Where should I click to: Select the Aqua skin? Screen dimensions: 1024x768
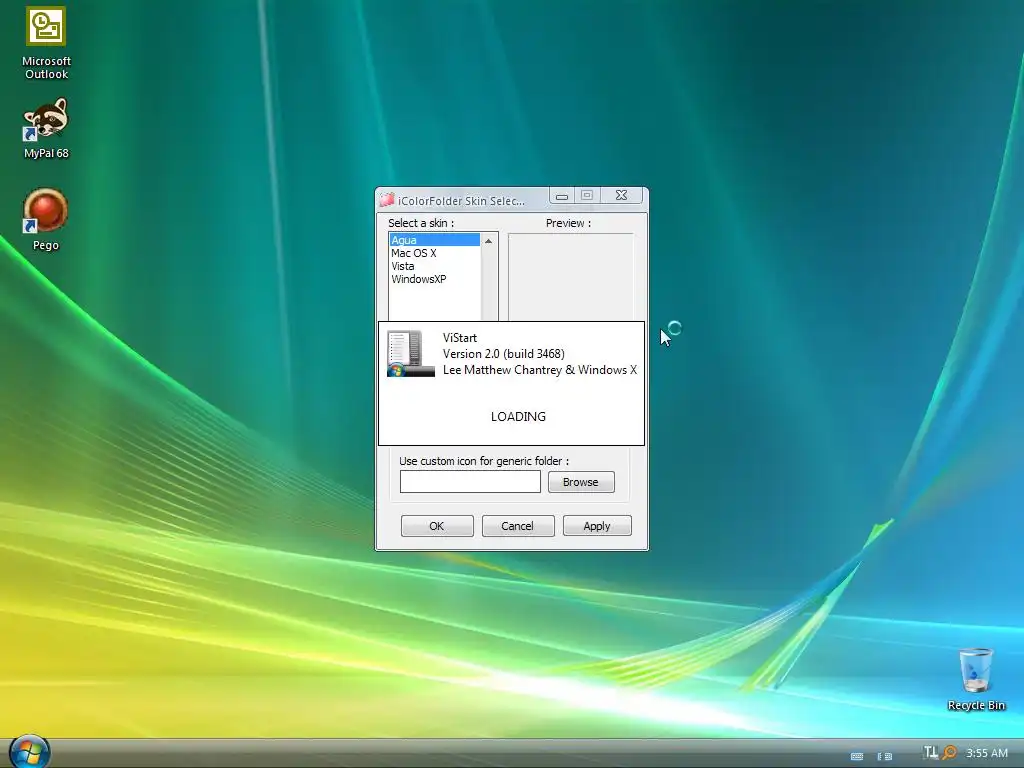[x=434, y=240]
